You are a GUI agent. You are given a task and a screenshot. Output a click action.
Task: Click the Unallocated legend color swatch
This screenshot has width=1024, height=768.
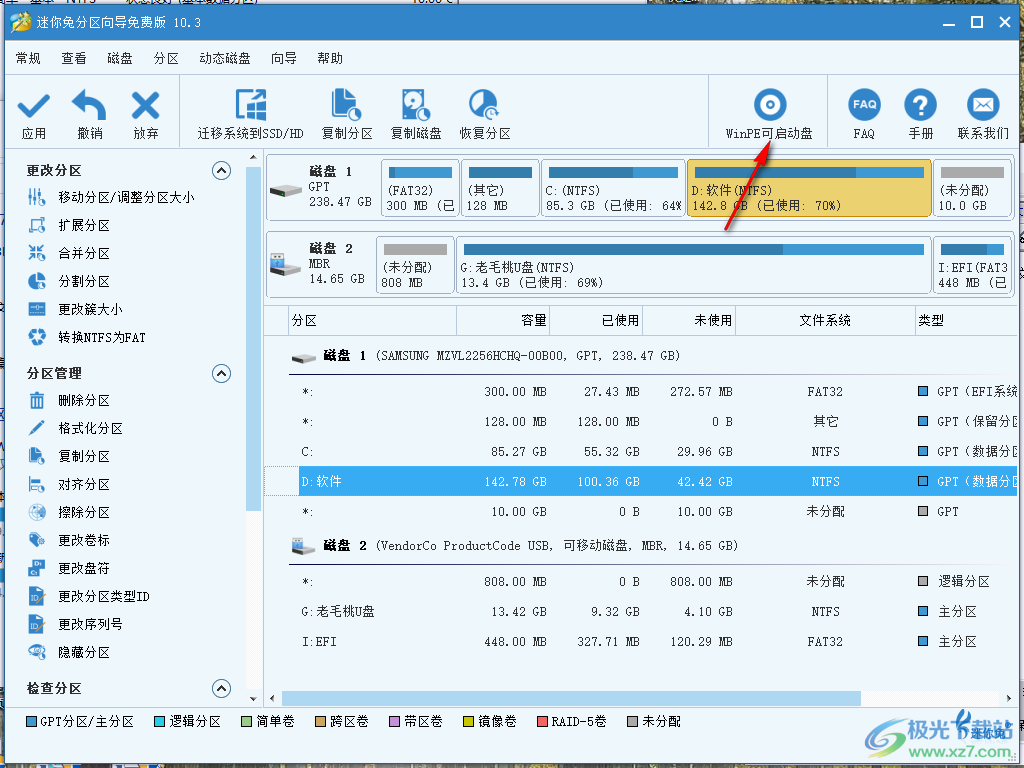click(x=631, y=720)
